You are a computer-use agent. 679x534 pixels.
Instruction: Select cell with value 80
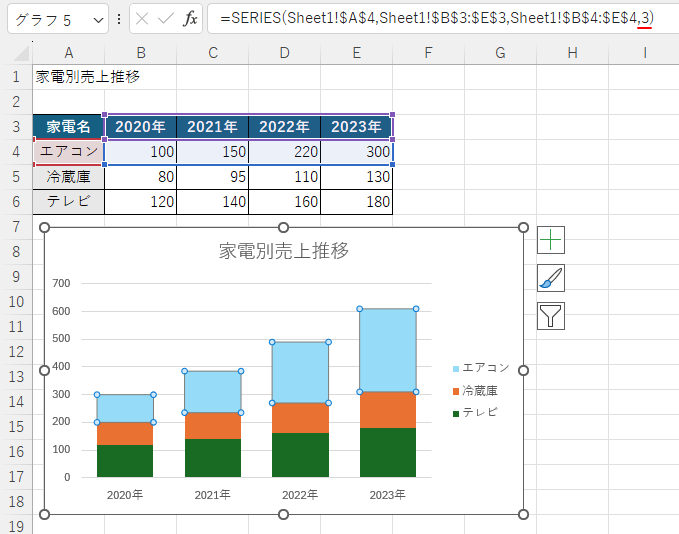pos(141,177)
